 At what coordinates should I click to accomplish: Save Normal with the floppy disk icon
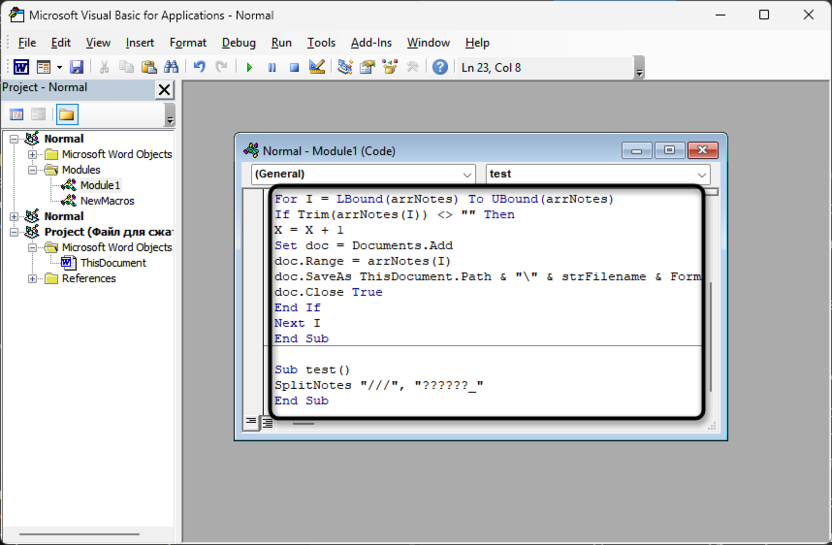click(x=77, y=67)
